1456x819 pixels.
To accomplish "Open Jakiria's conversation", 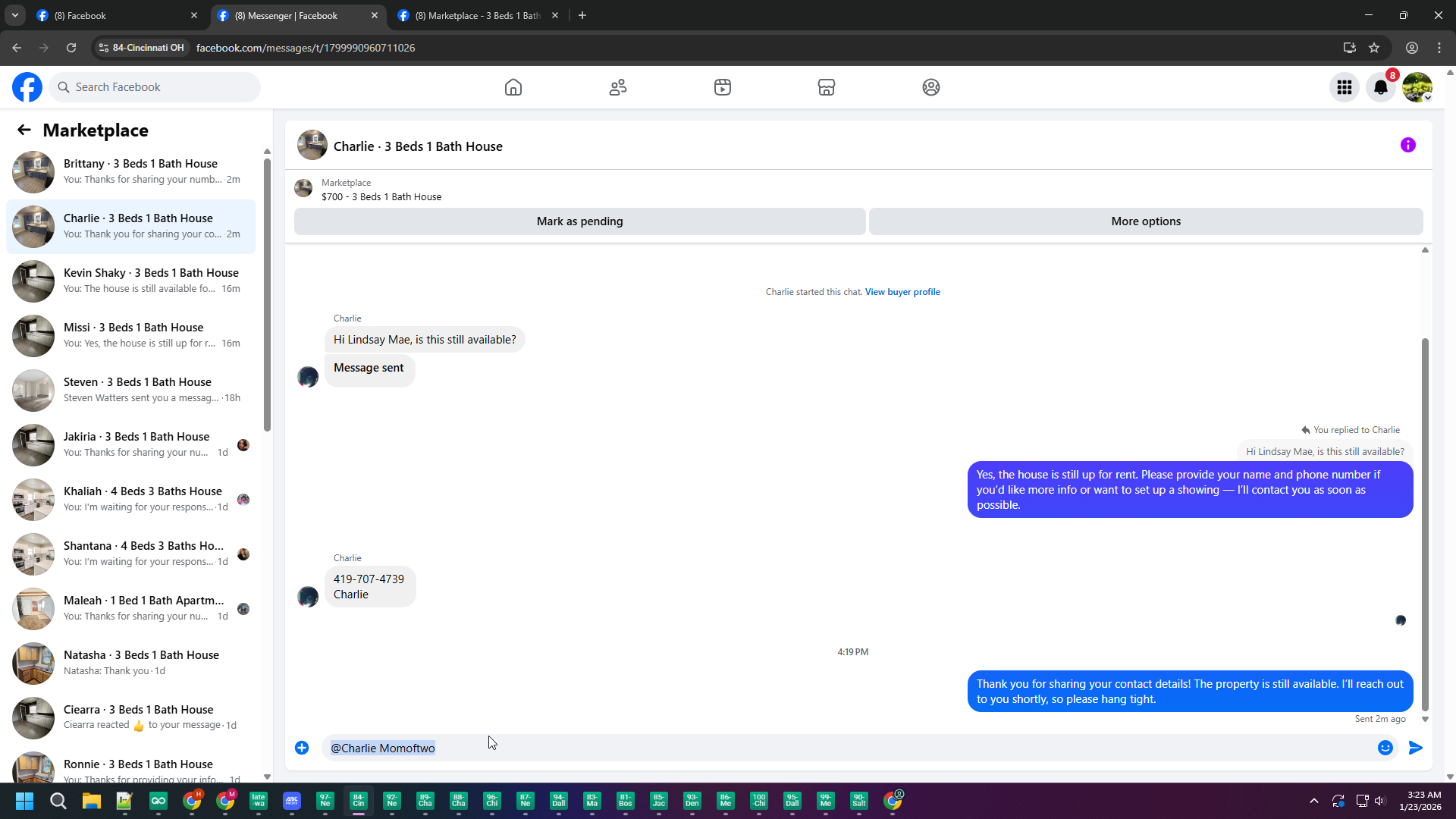I will [130, 445].
